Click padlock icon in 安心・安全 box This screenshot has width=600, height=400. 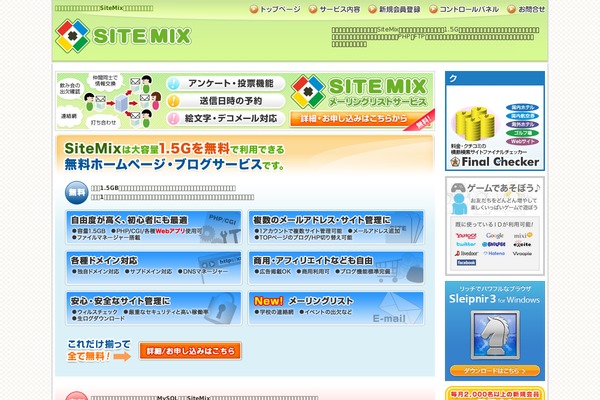(x=223, y=309)
